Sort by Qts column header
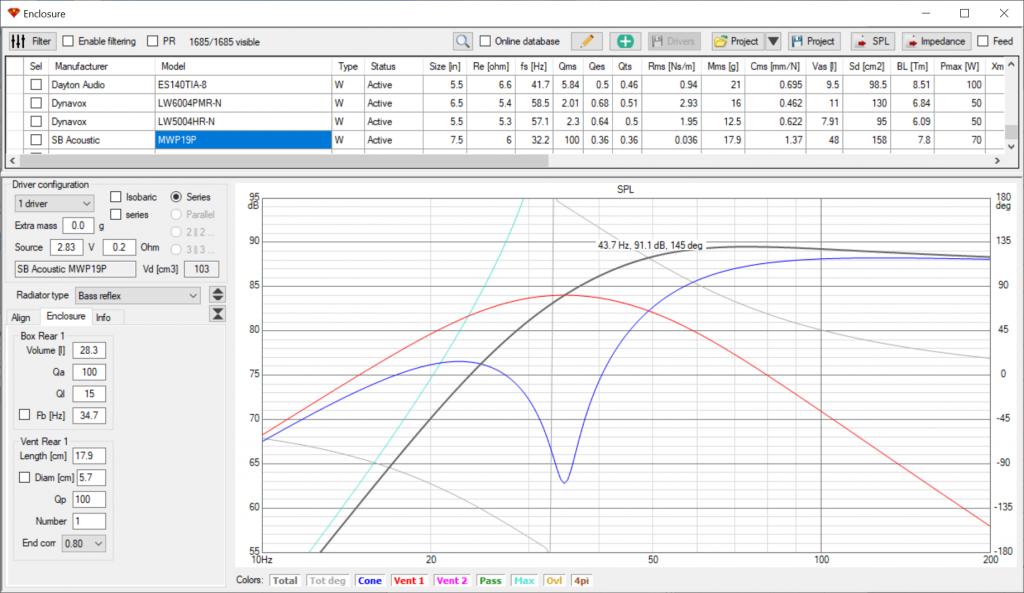This screenshot has width=1024, height=593. pyautogui.click(x=625, y=67)
